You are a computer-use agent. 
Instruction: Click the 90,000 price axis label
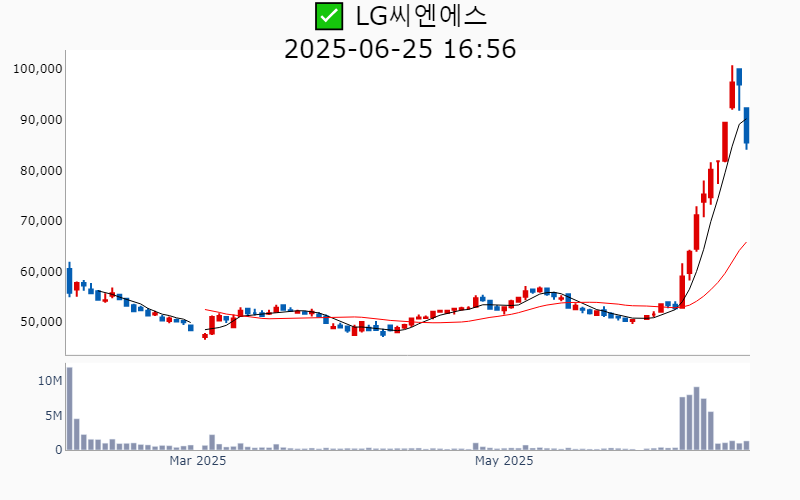41,119
